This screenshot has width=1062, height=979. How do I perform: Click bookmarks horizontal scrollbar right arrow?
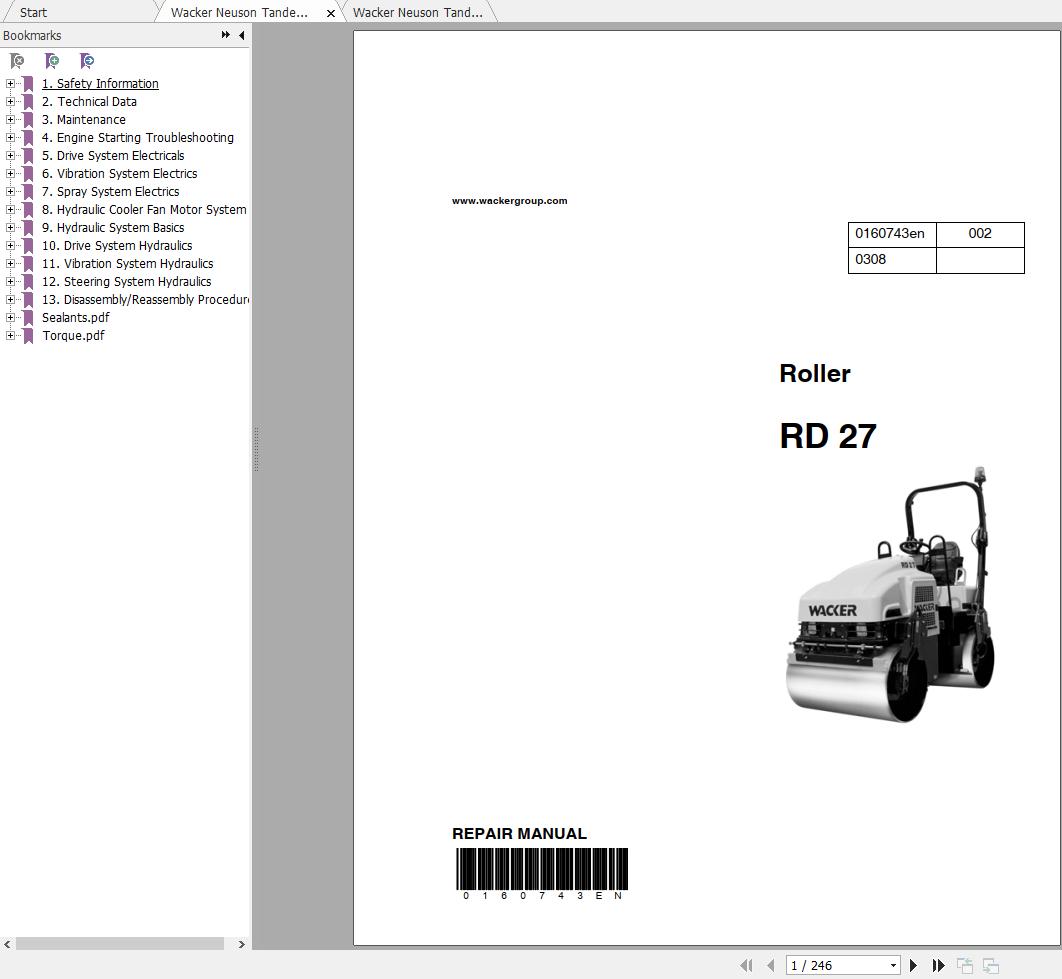pyautogui.click(x=242, y=944)
